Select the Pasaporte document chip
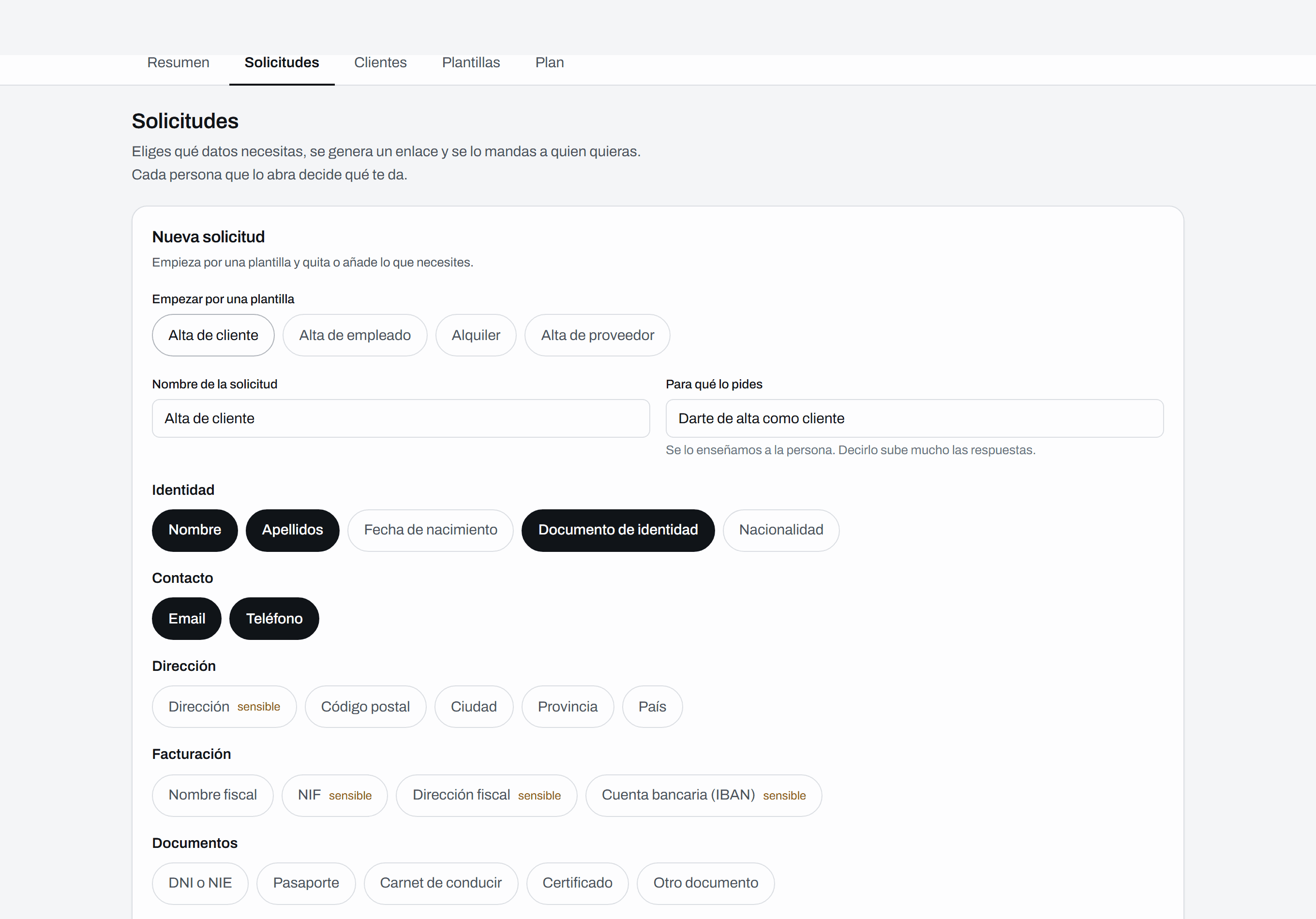 [305, 883]
